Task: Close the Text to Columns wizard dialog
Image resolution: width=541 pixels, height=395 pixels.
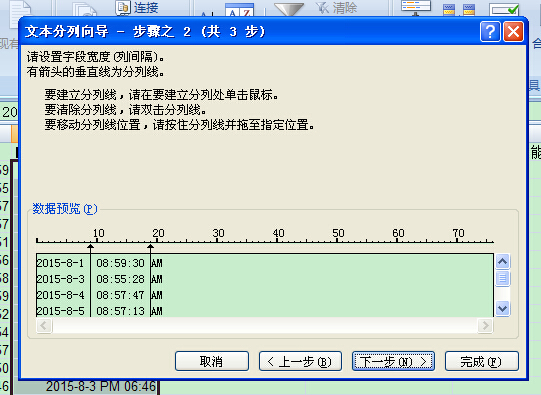Action: pyautogui.click(x=513, y=32)
